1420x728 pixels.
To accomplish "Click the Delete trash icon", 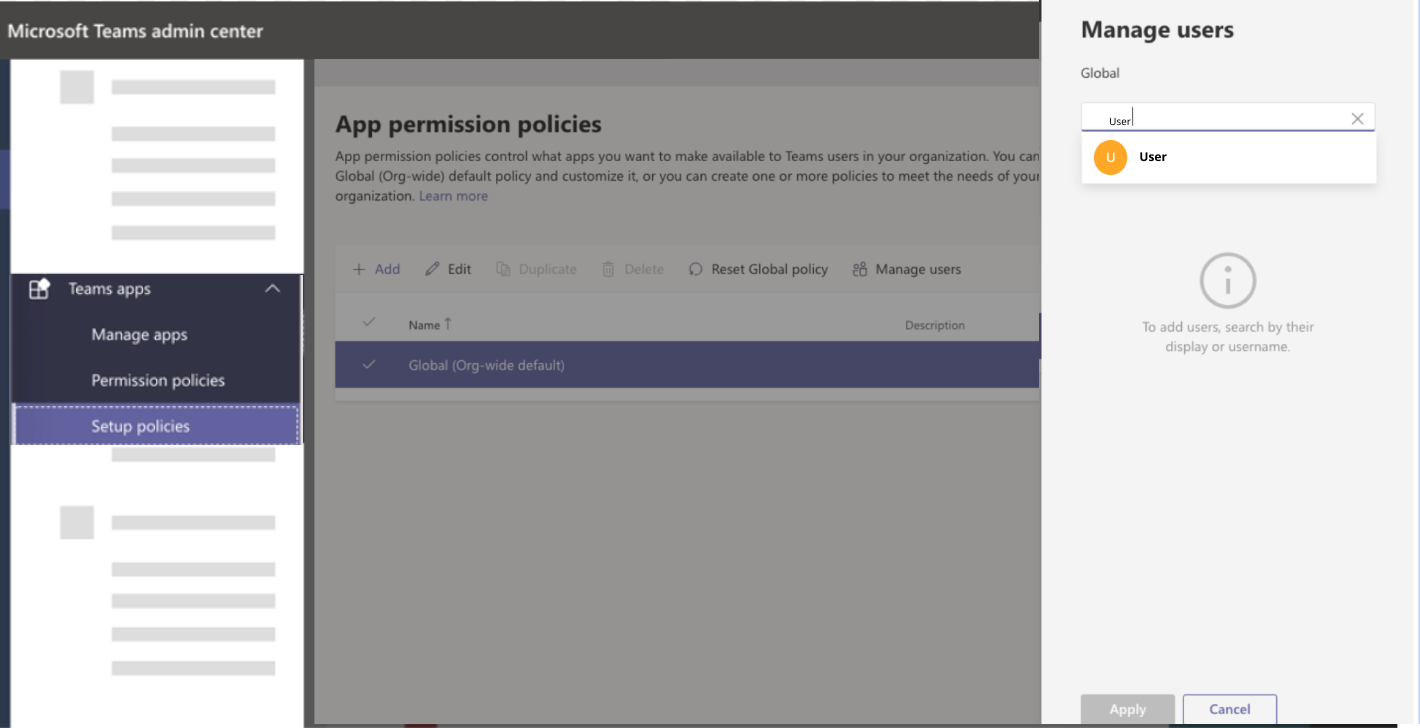I will (610, 268).
